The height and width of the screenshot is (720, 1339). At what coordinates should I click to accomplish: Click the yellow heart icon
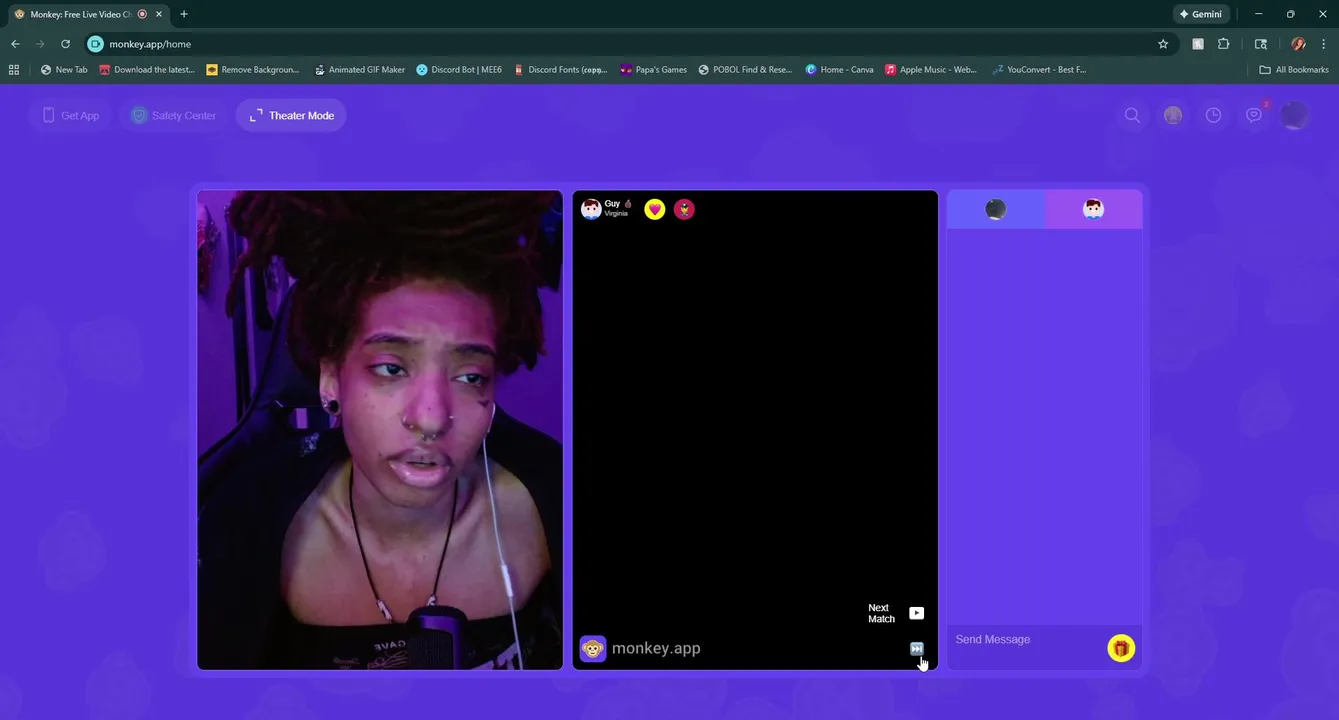655,209
